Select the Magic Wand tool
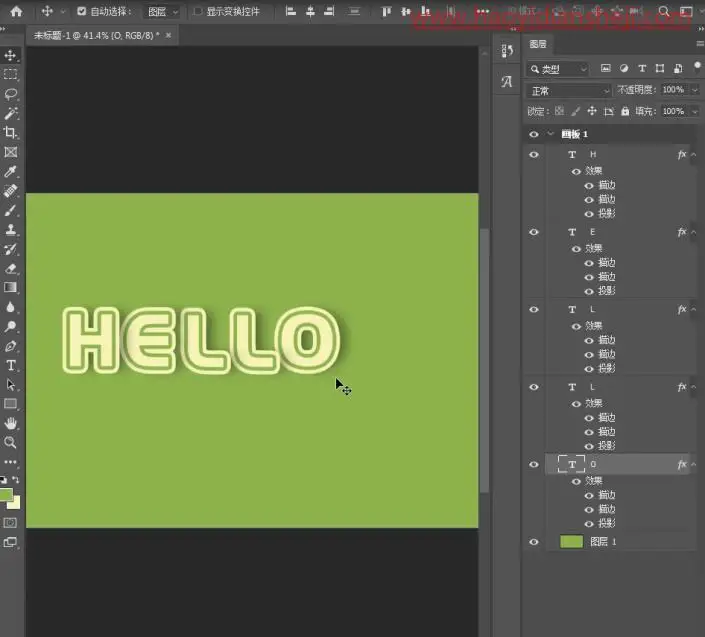Viewport: 705px width, 637px height. click(10, 113)
